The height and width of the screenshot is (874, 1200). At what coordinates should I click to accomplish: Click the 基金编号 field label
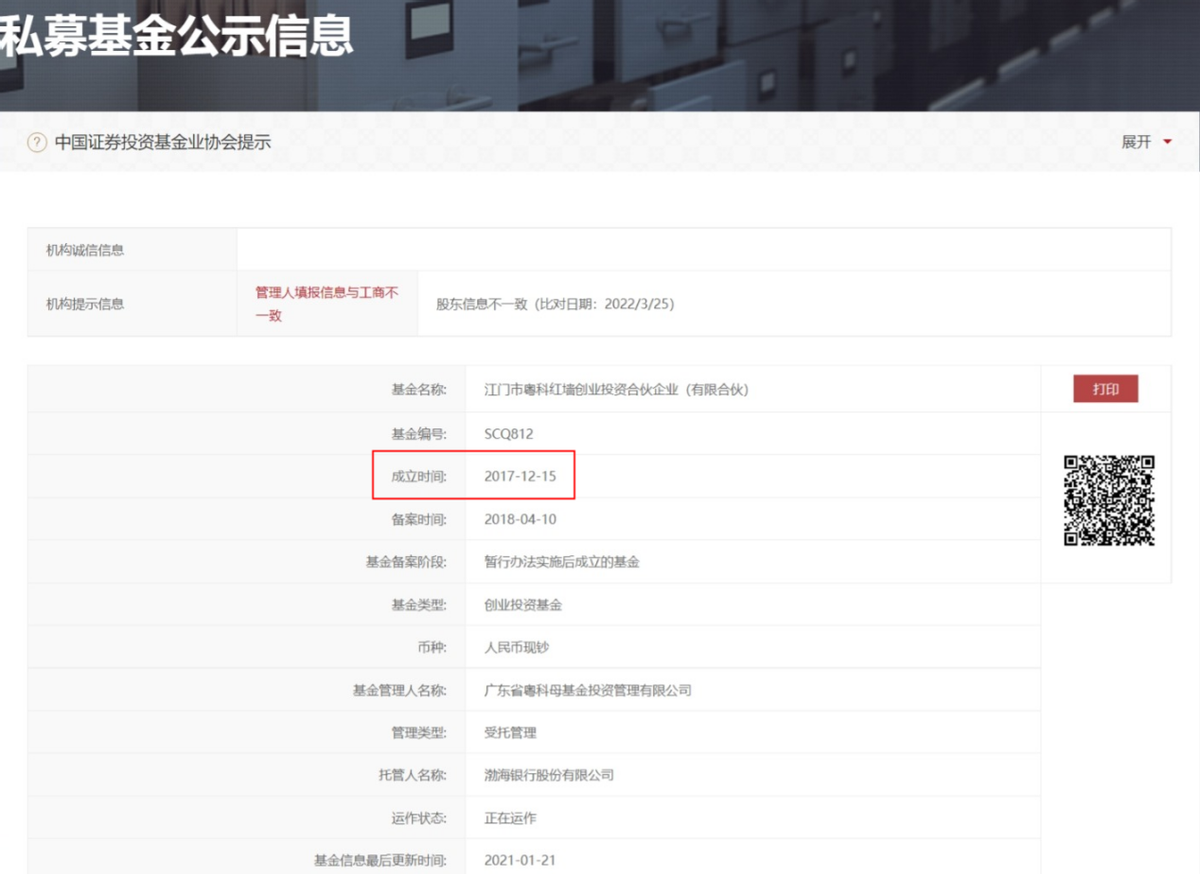coord(420,434)
